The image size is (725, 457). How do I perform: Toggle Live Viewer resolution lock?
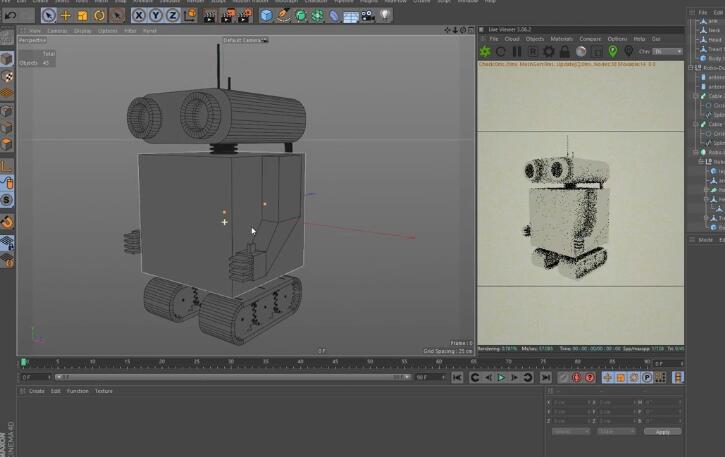pyautogui.click(x=565, y=51)
